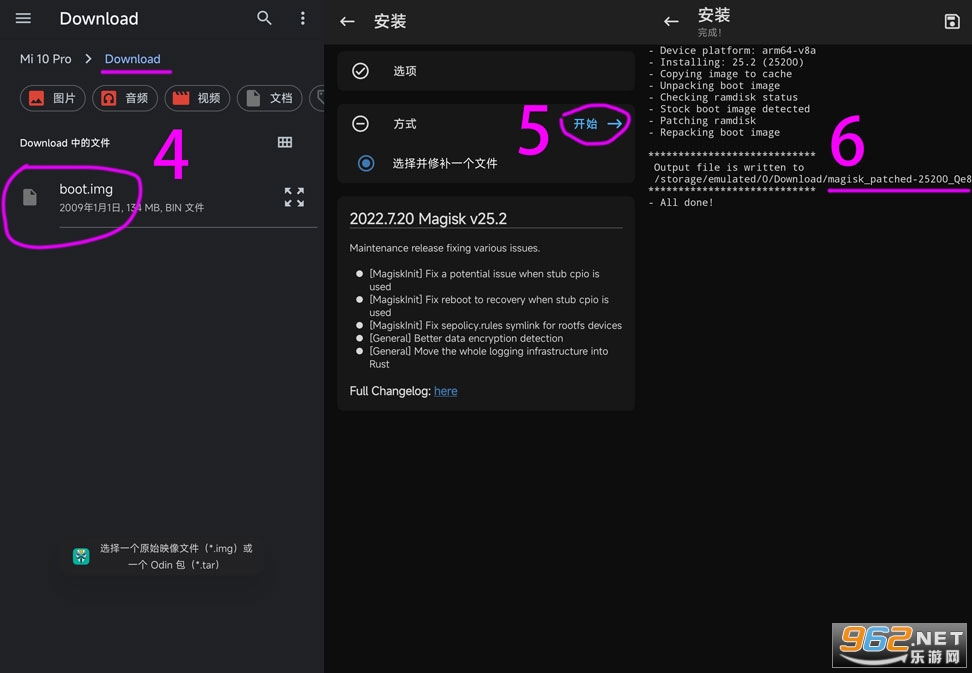Image resolution: width=972 pixels, height=673 pixels.
Task: Filter by 音频 audio chip
Action: point(125,98)
